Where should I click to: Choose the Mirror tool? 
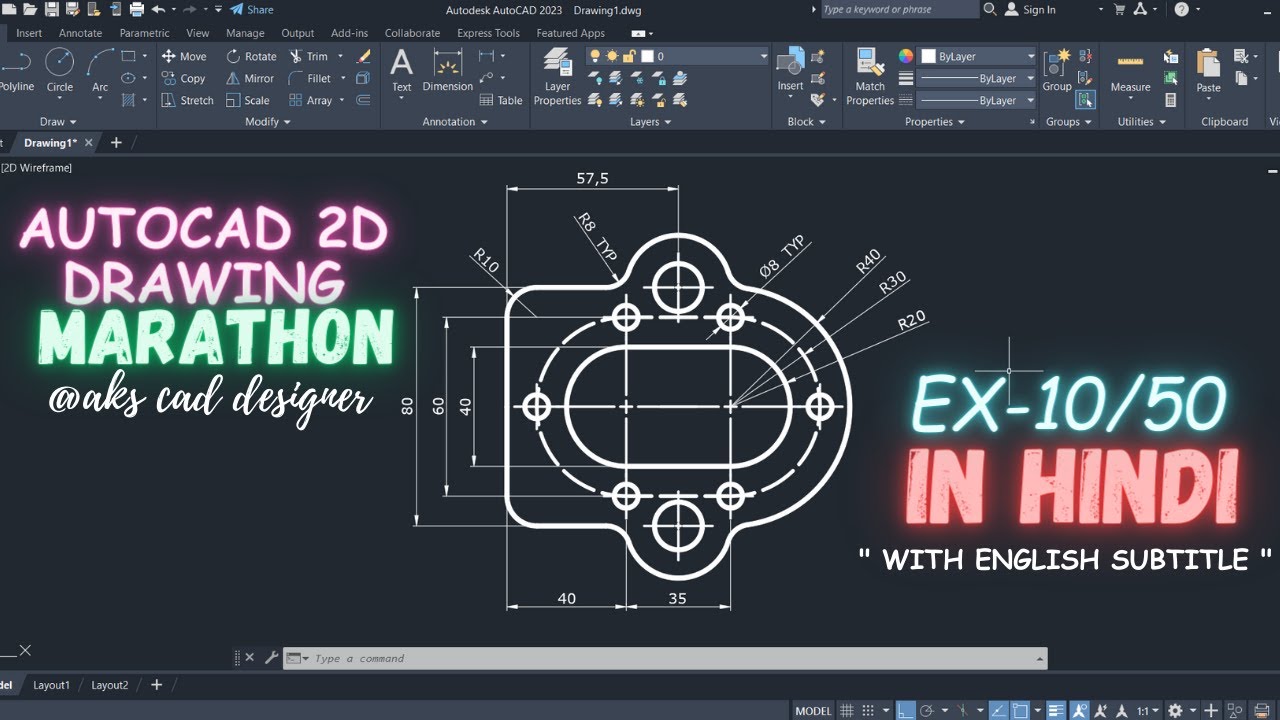coord(250,78)
